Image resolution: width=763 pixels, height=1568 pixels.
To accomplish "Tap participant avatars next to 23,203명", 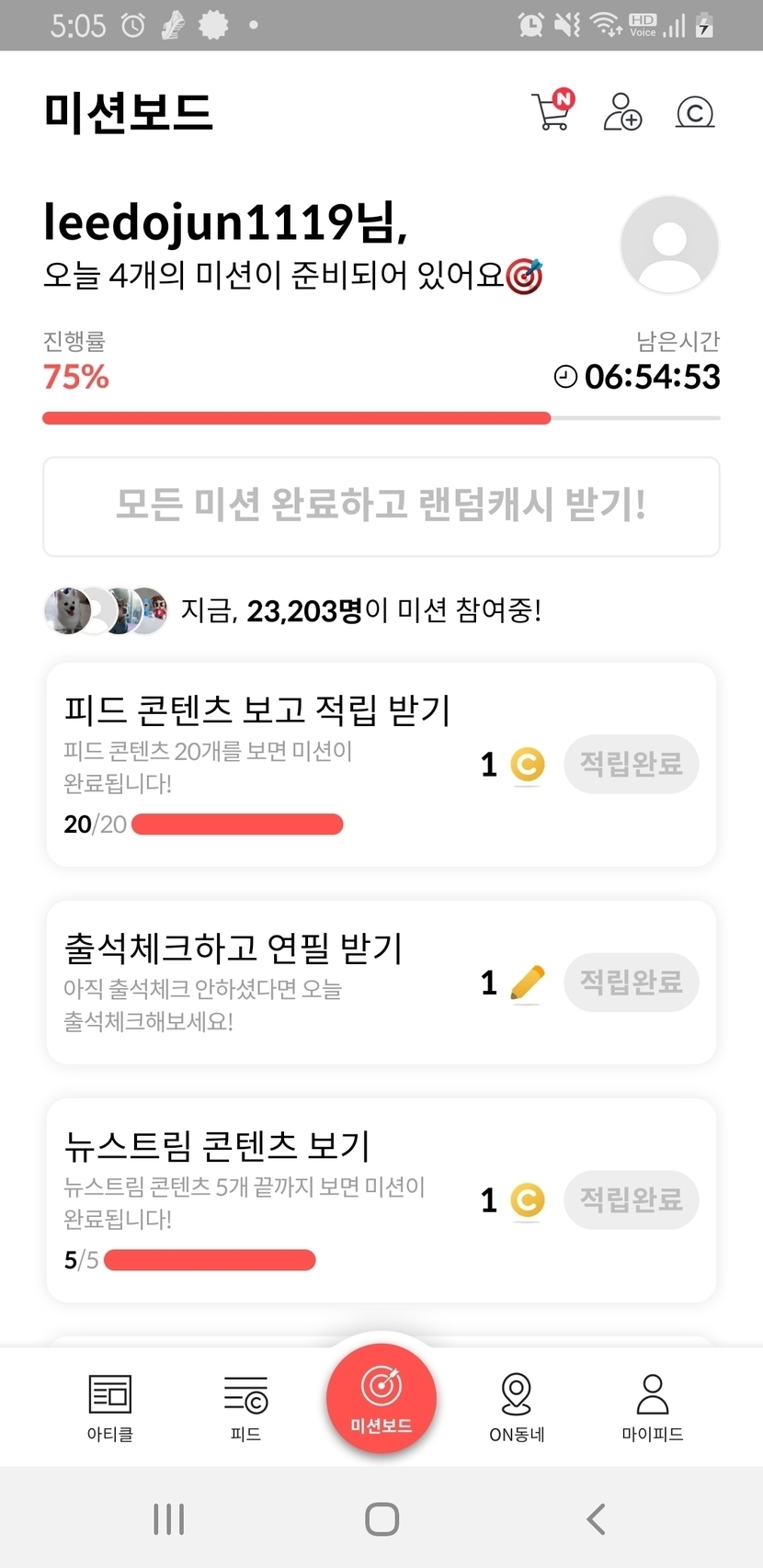I will [x=106, y=610].
